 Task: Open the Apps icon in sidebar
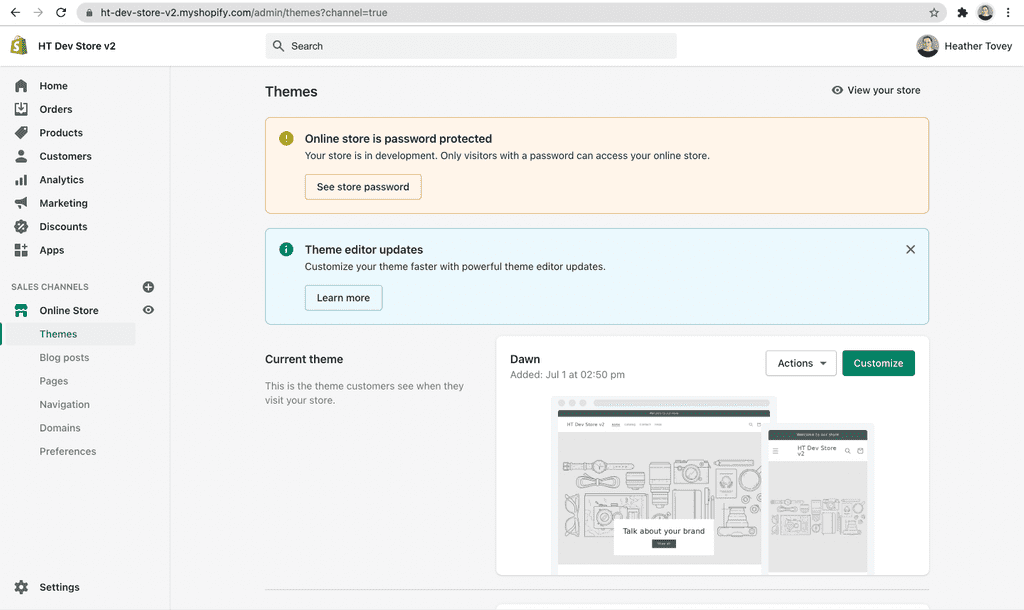click(x=20, y=250)
